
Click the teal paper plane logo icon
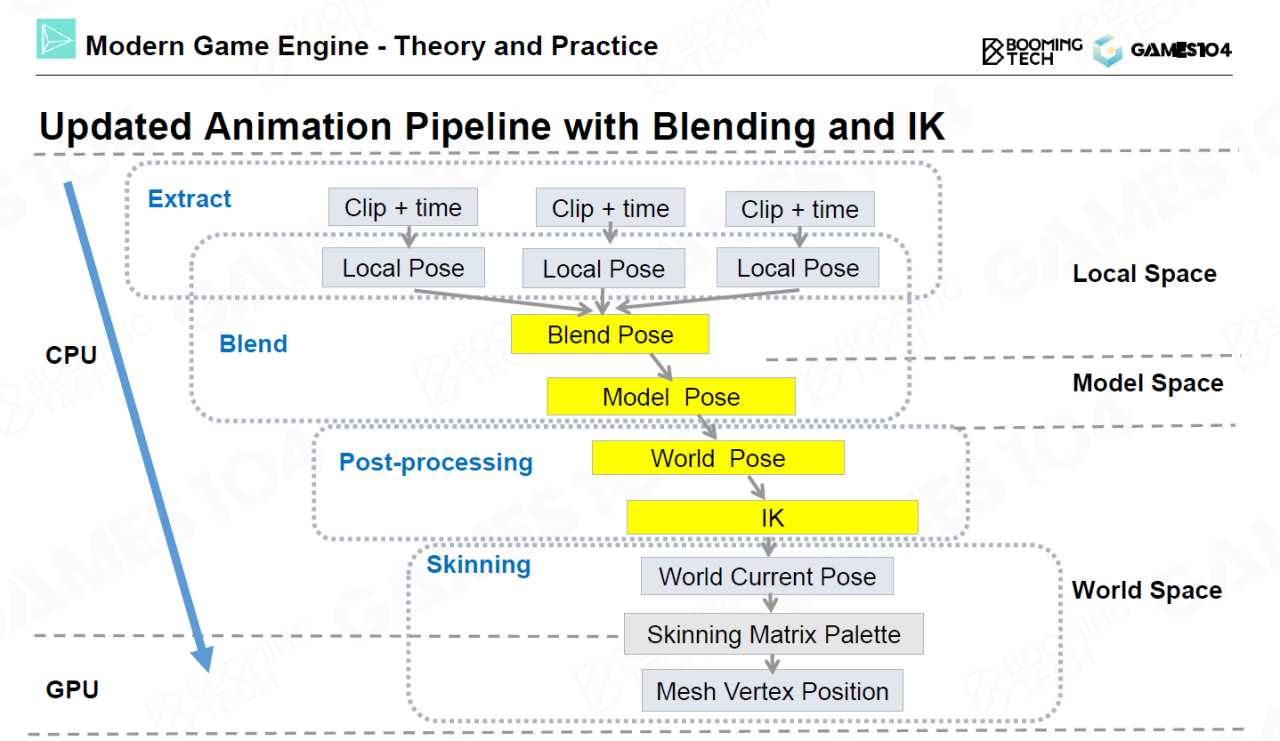click(x=56, y=39)
